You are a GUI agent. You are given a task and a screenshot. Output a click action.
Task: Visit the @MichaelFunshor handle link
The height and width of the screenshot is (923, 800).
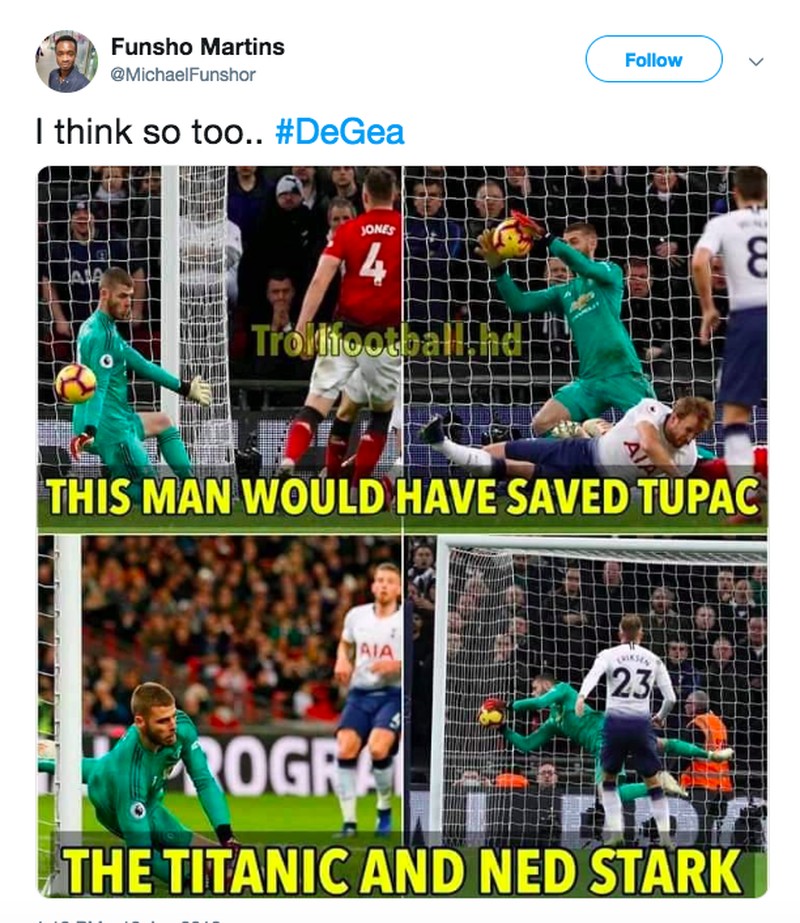182,75
